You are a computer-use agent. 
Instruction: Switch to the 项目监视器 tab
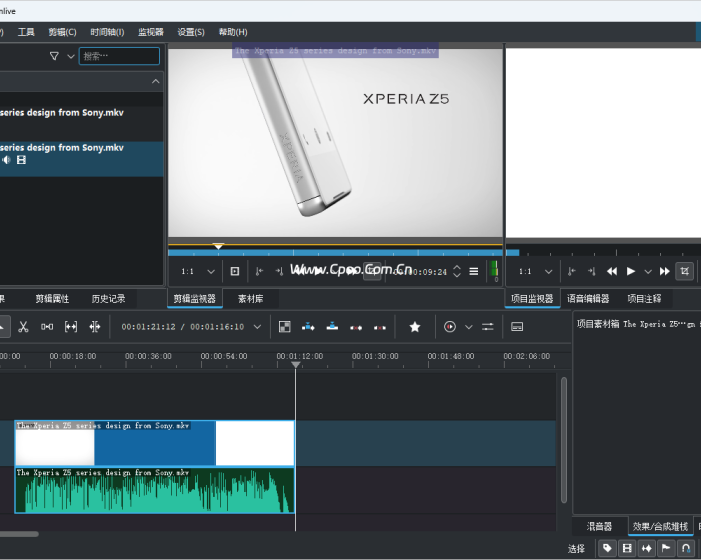pyautogui.click(x=532, y=299)
